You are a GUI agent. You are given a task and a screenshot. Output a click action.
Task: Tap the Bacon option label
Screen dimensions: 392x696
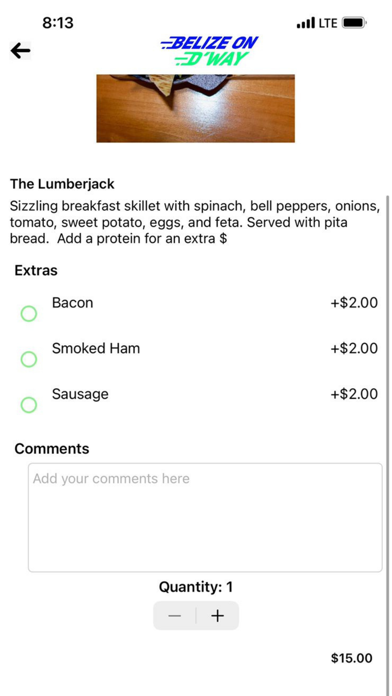click(72, 303)
